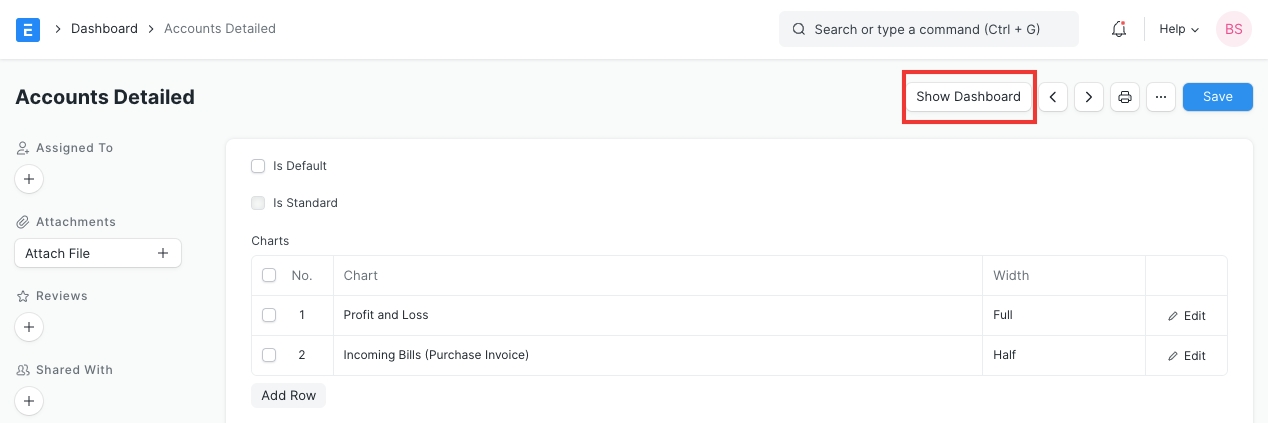Click the Show Dashboard button
Image resolution: width=1268 pixels, height=423 pixels.
point(968,97)
